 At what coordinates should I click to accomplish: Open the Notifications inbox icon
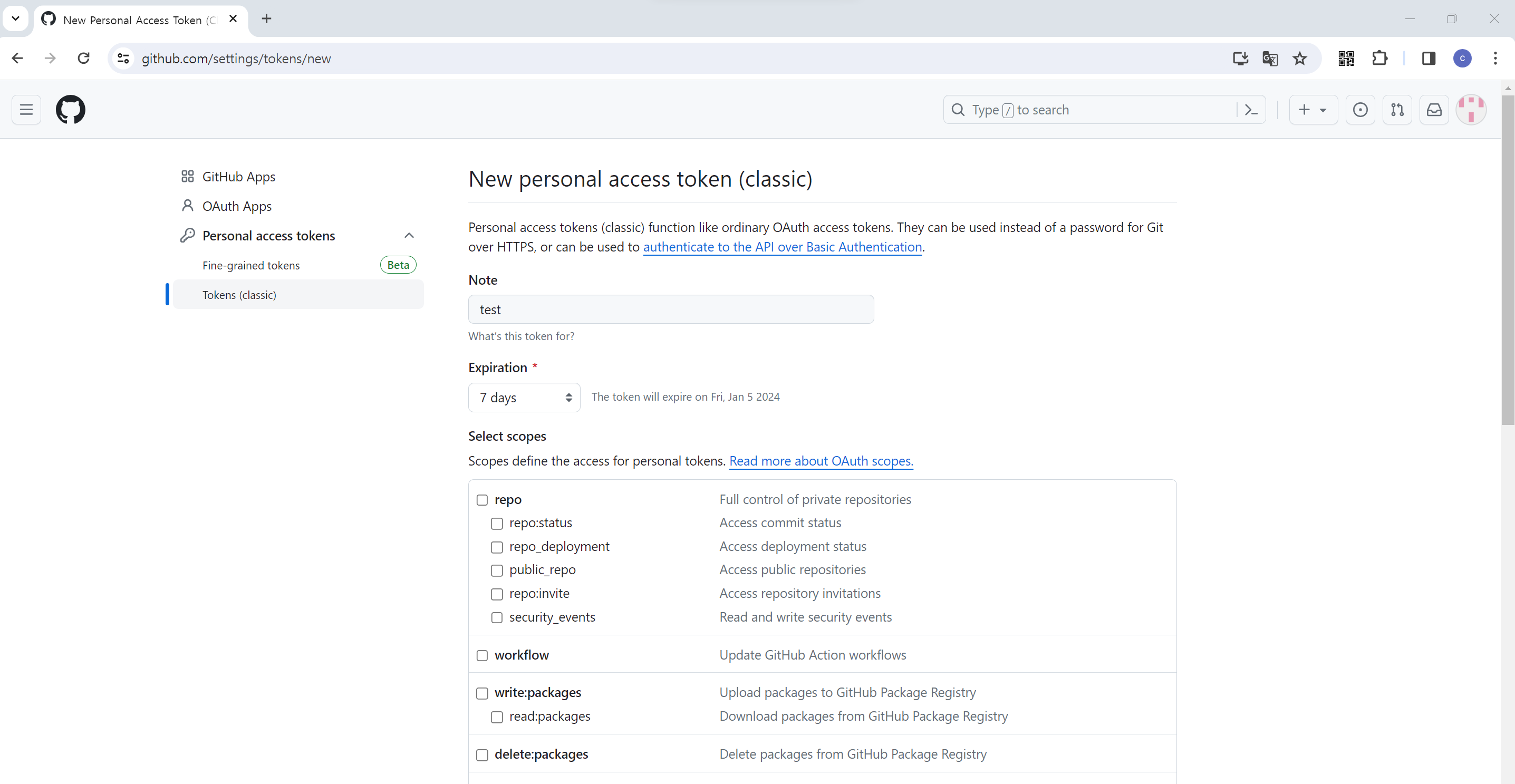tap(1434, 110)
